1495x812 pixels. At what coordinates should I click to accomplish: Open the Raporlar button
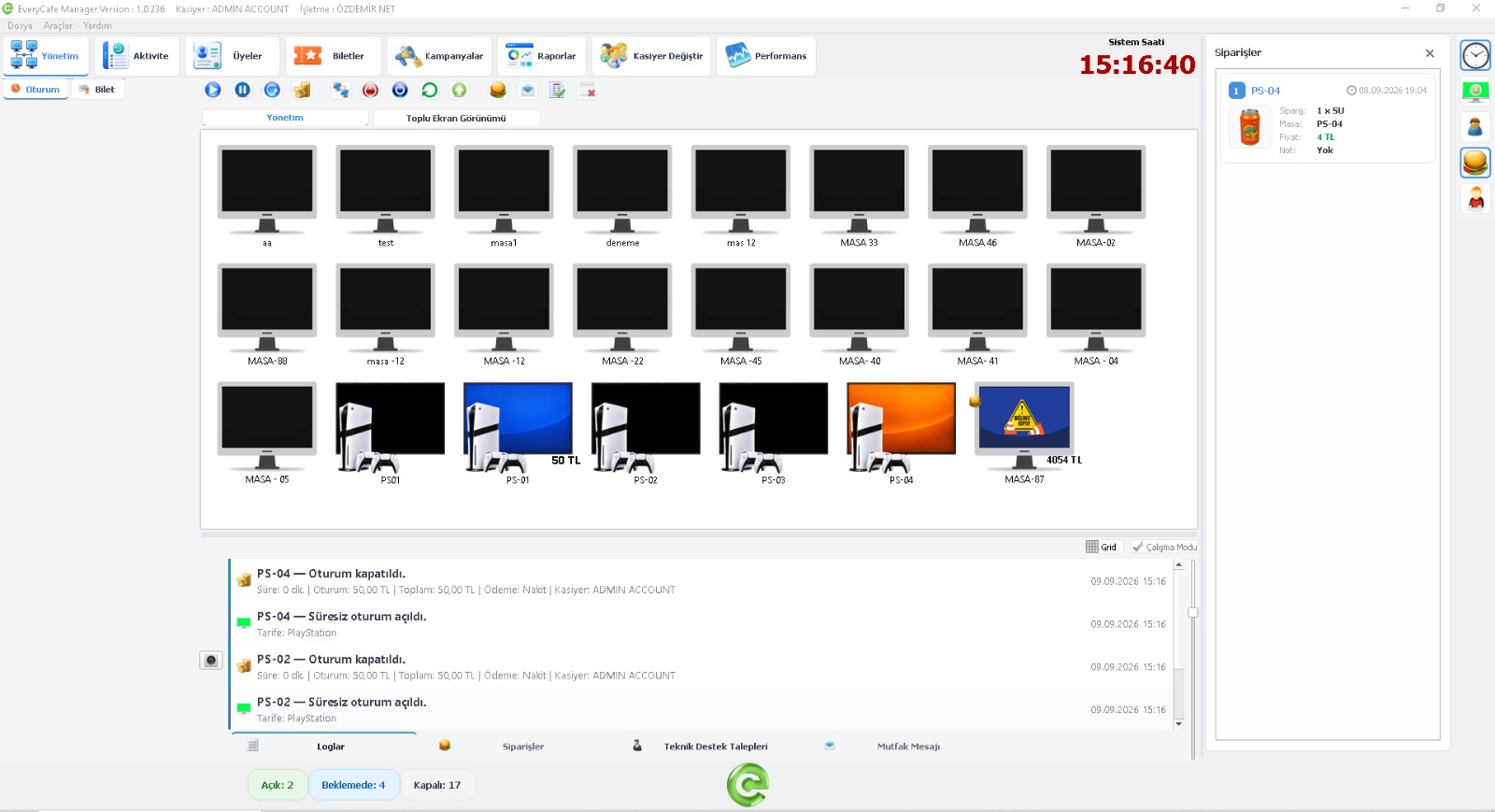pyautogui.click(x=542, y=56)
